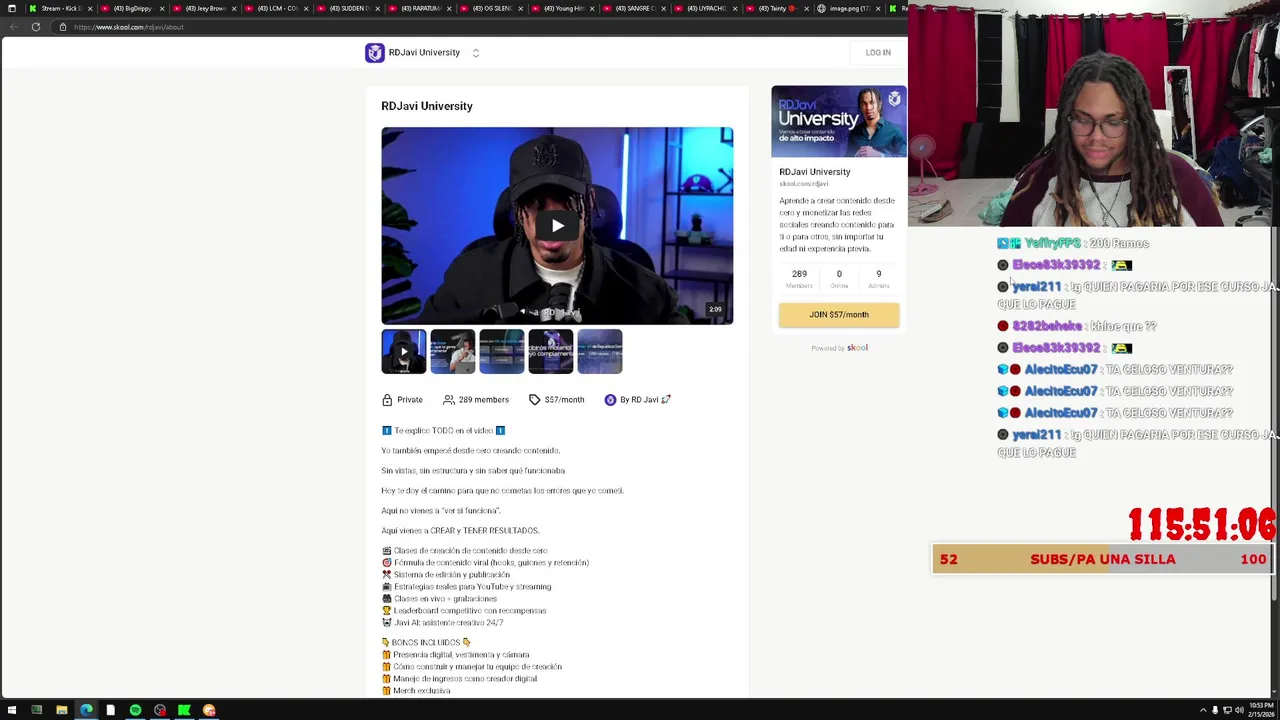
Task: Switch to the '(43) BigDrippy' browser tab
Action: click(x=132, y=8)
